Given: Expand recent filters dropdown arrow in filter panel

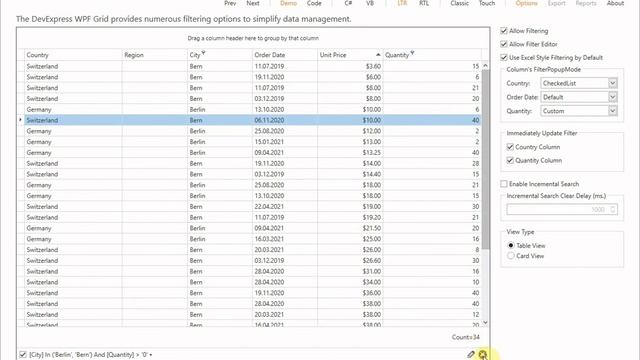Looking at the screenshot, I should (x=151, y=355).
